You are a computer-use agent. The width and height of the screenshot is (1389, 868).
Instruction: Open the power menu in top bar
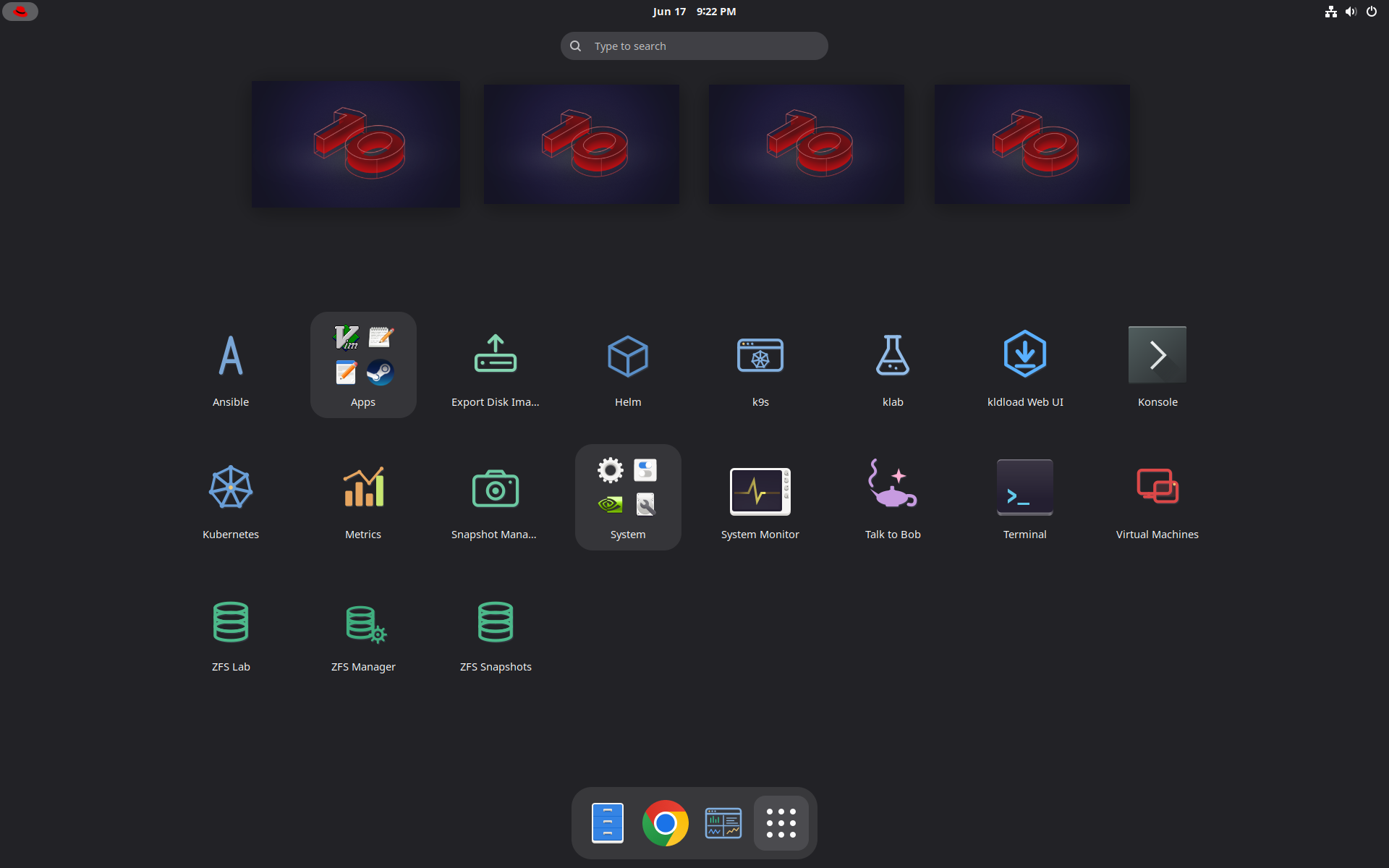tap(1372, 12)
